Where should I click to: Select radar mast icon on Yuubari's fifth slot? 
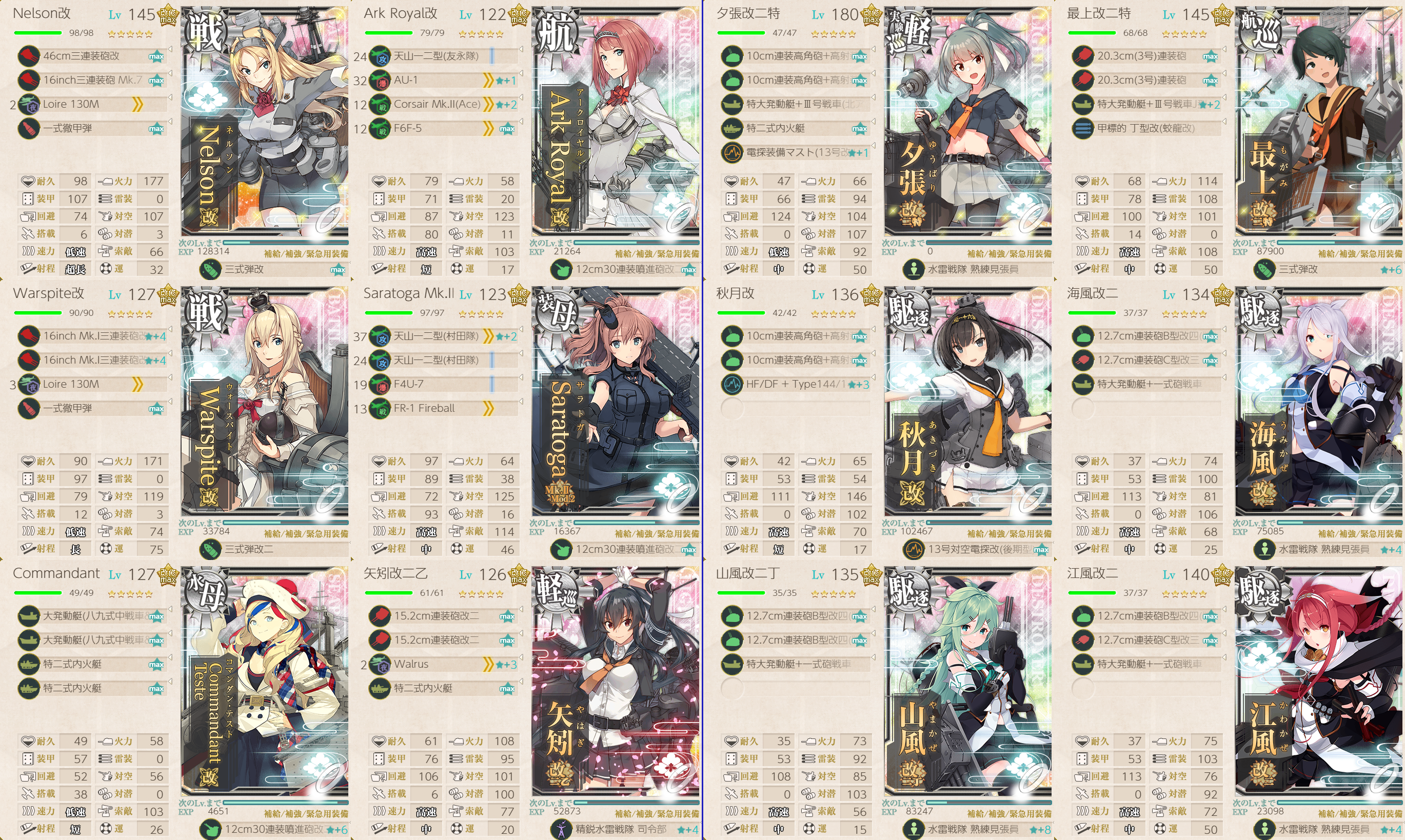pyautogui.click(x=732, y=152)
